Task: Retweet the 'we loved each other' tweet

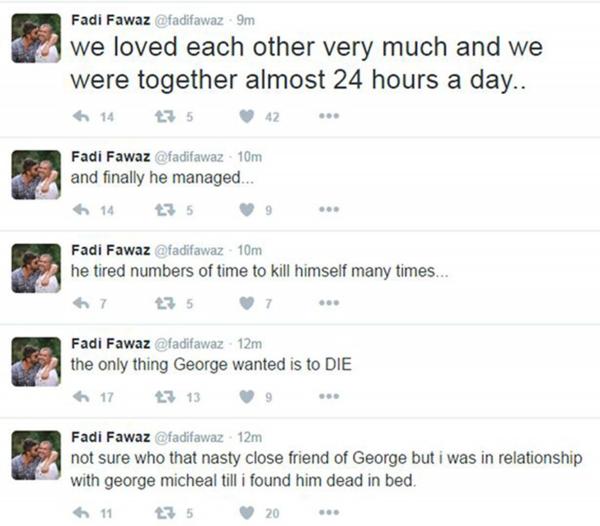Action: (162, 116)
